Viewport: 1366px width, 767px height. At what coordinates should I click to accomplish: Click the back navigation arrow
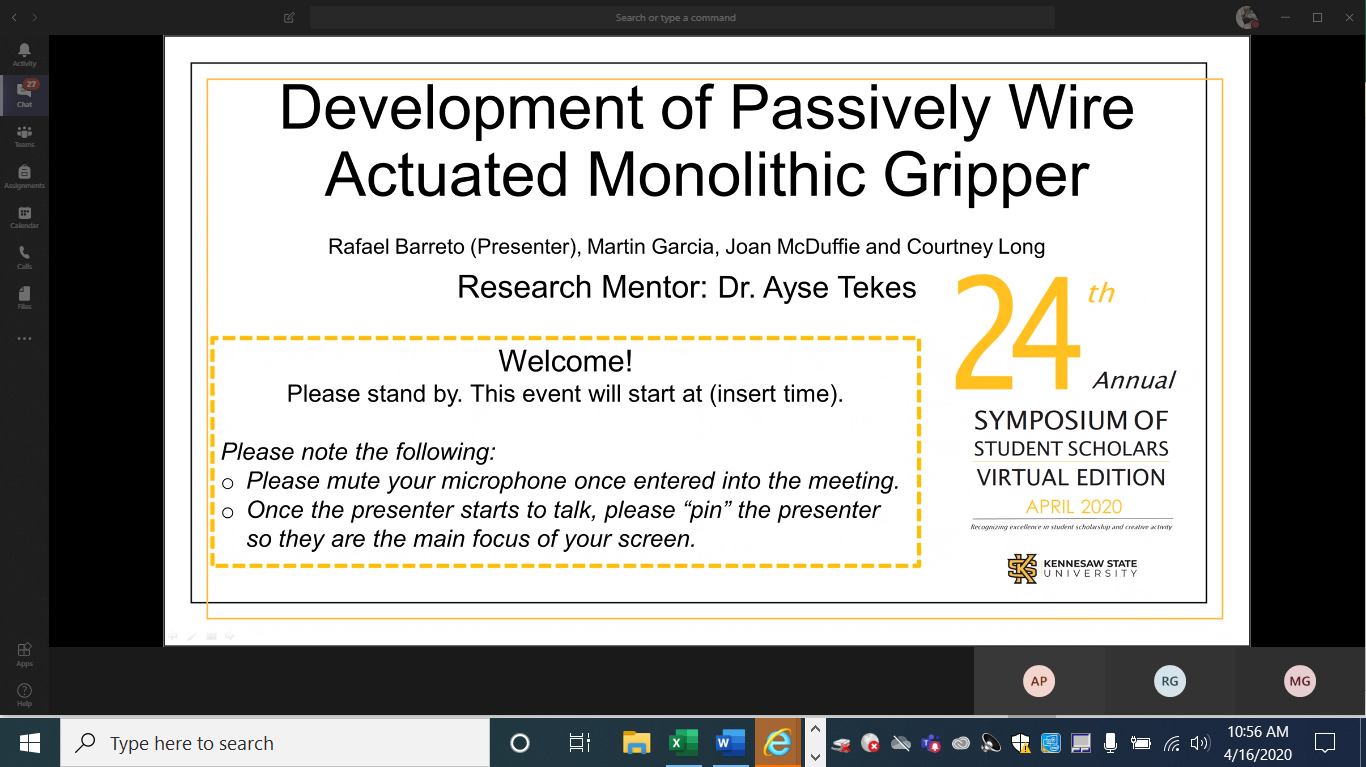click(14, 18)
